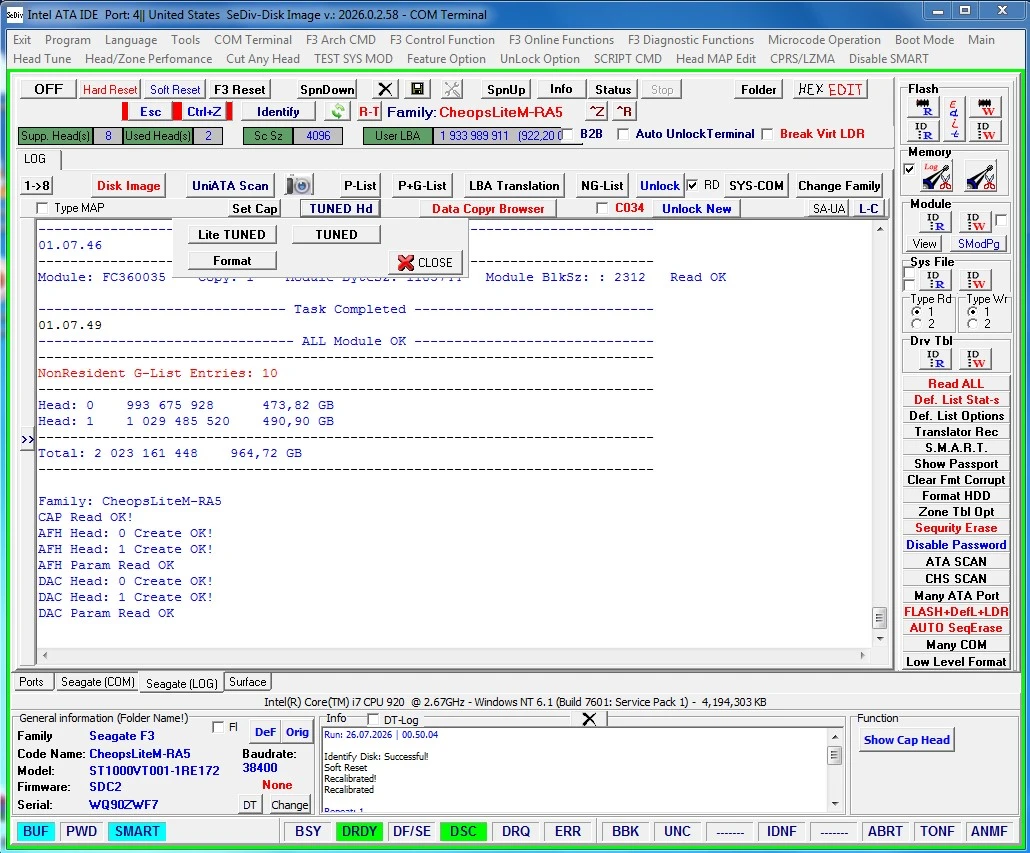Click the floppy disk save icon
Viewport: 1030px width, 853px height.
417,89
